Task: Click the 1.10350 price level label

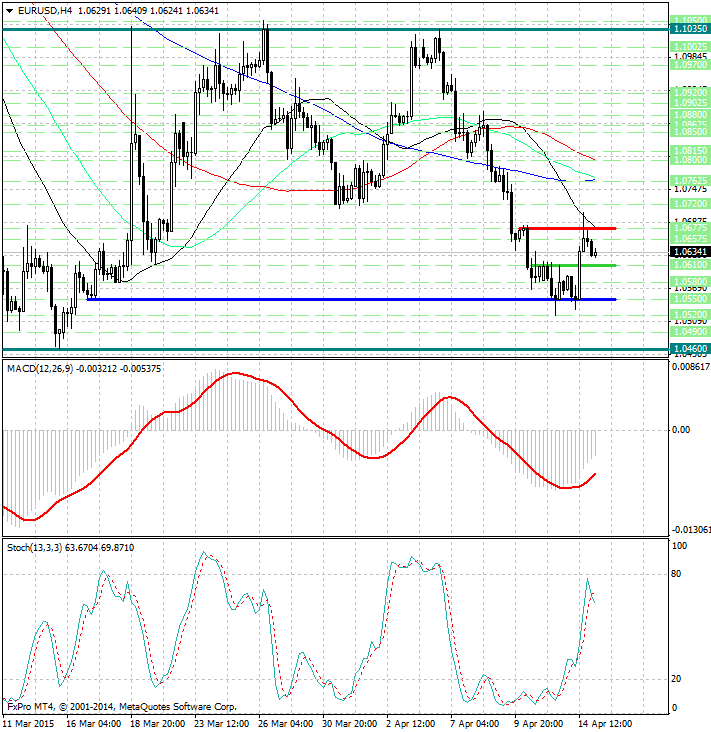Action: 690,29
